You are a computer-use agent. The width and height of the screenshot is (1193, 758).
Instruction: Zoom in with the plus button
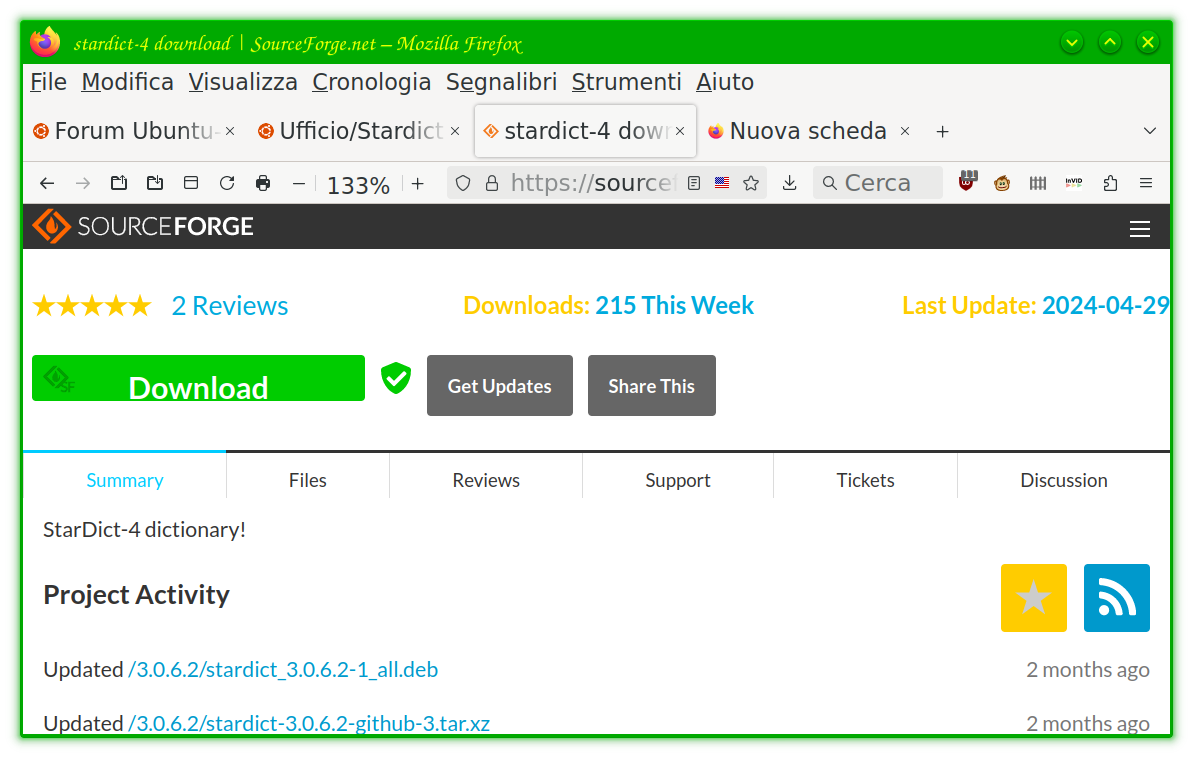point(418,183)
